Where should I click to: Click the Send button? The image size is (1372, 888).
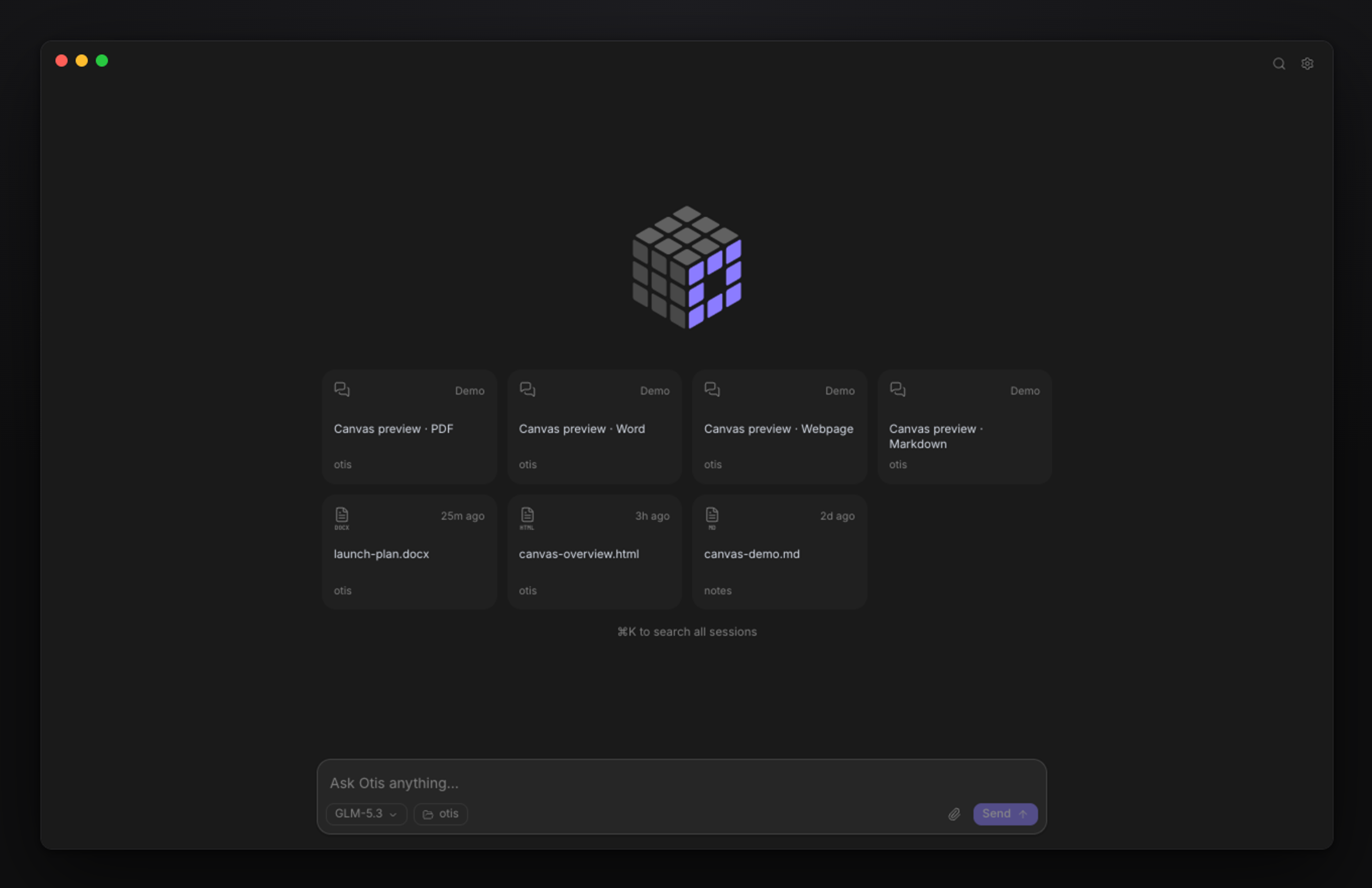(1005, 814)
